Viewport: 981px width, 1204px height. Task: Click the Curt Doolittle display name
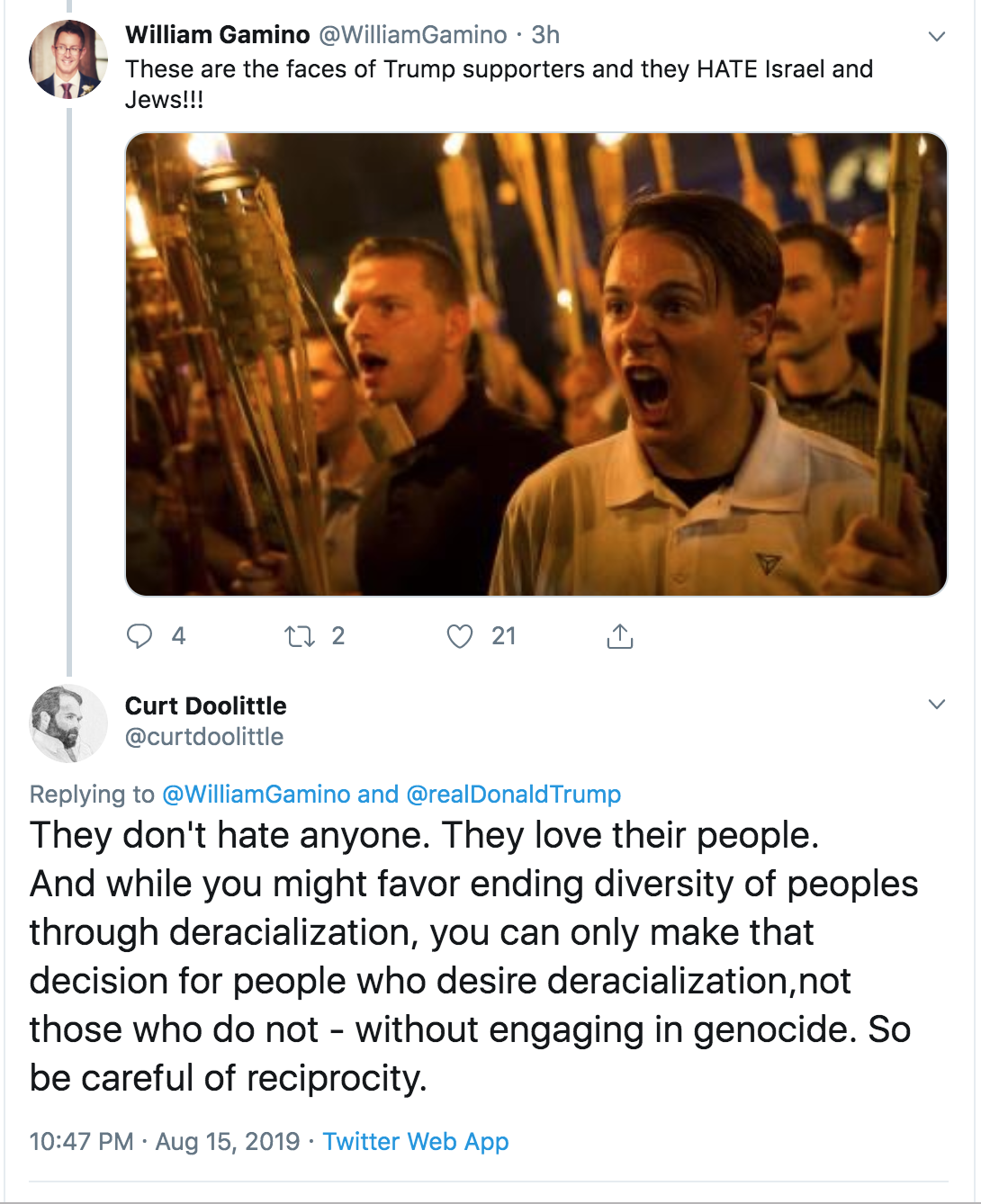(205, 705)
